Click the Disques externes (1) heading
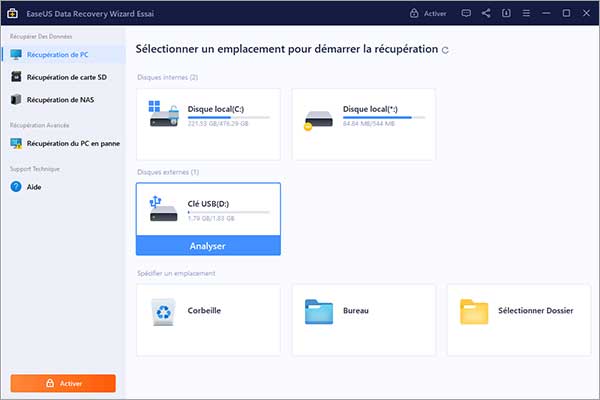Image resolution: width=600 pixels, height=400 pixels. pos(168,172)
